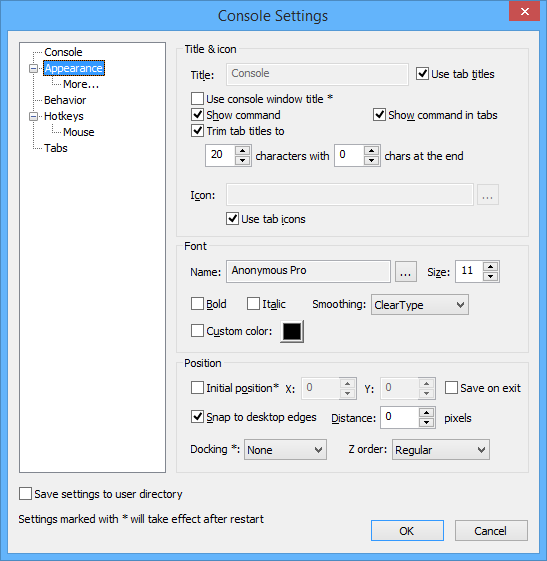Open the Tabs settings page
547x561 pixels.
click(x=56, y=148)
